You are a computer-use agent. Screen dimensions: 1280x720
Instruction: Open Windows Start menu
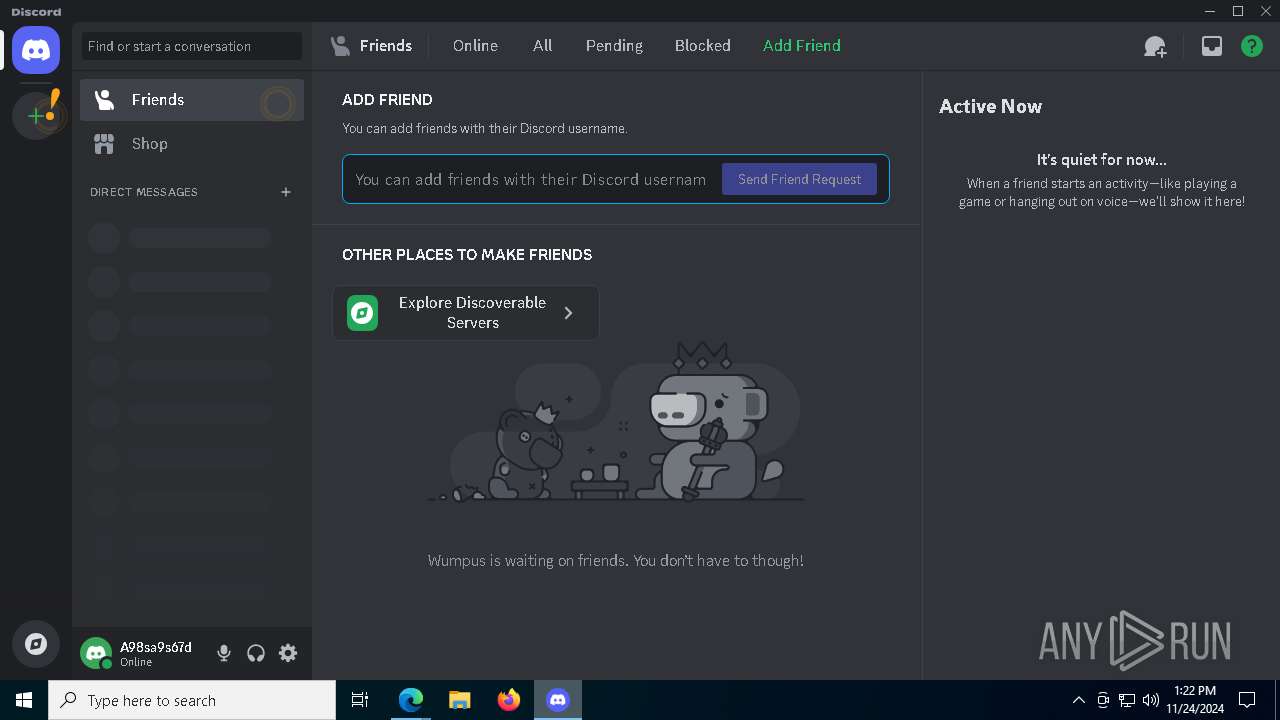(24, 700)
